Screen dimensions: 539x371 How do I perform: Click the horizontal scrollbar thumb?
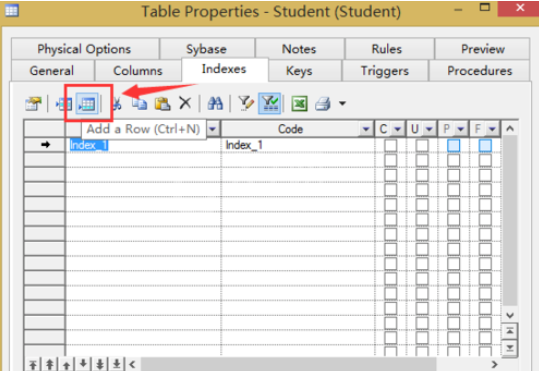coord(289,364)
